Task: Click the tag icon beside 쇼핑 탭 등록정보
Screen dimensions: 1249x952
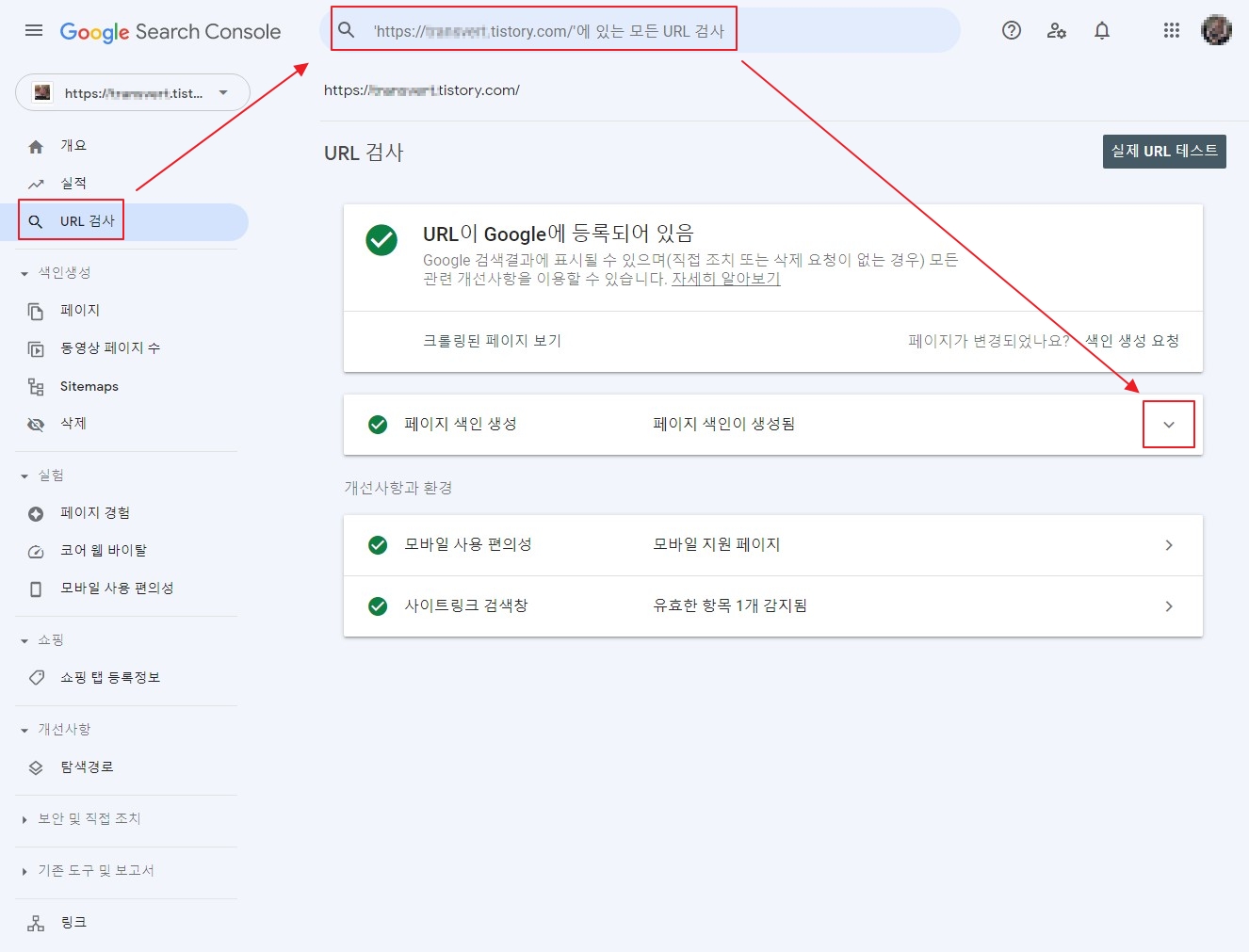Action: pos(36,678)
